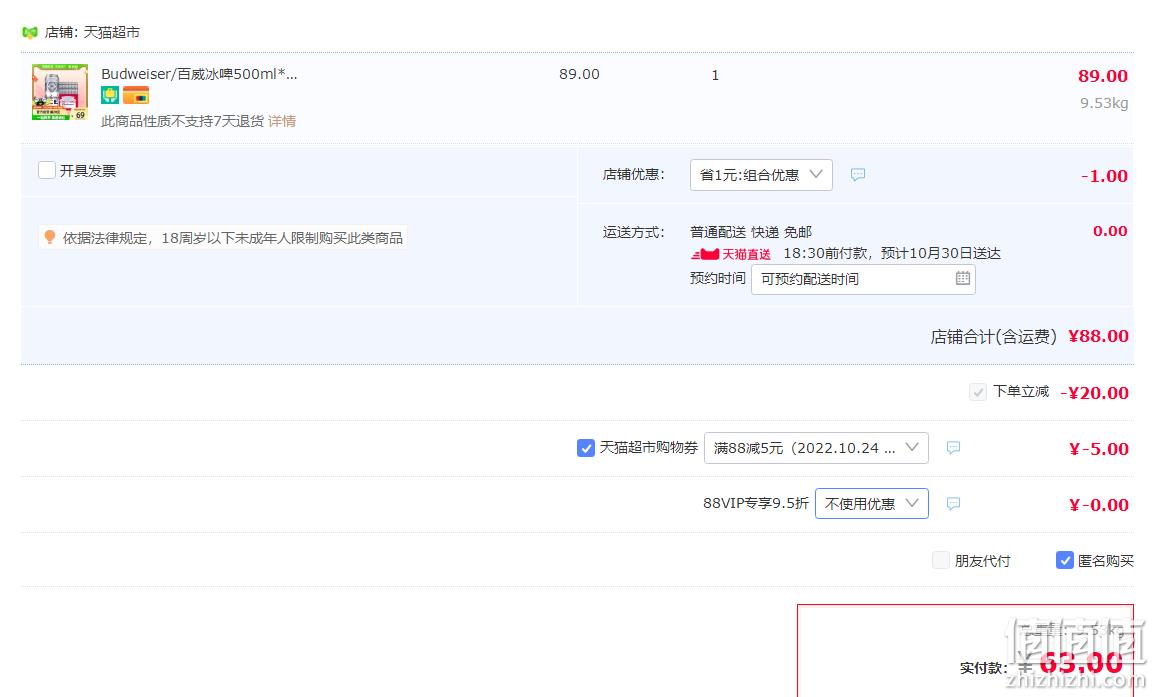Viewport: 1155px width, 697px height.
Task: Open the 店铺优惠 store discount dropdown
Action: click(x=761, y=175)
